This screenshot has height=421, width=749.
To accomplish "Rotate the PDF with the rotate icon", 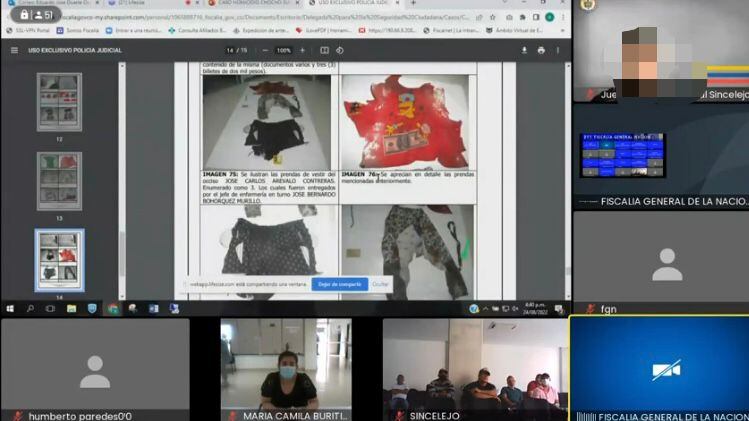I will 340,50.
